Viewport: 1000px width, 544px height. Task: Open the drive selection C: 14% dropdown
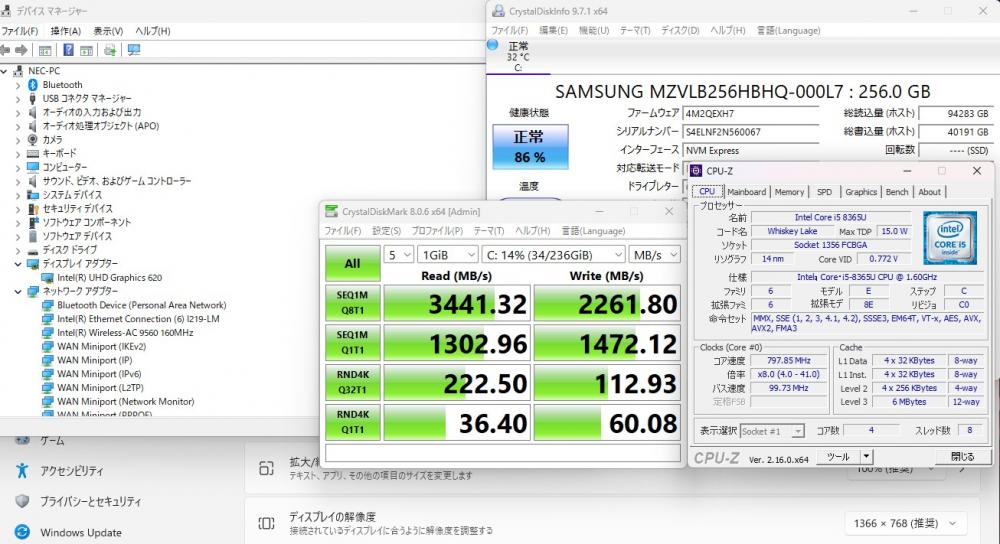[553, 255]
